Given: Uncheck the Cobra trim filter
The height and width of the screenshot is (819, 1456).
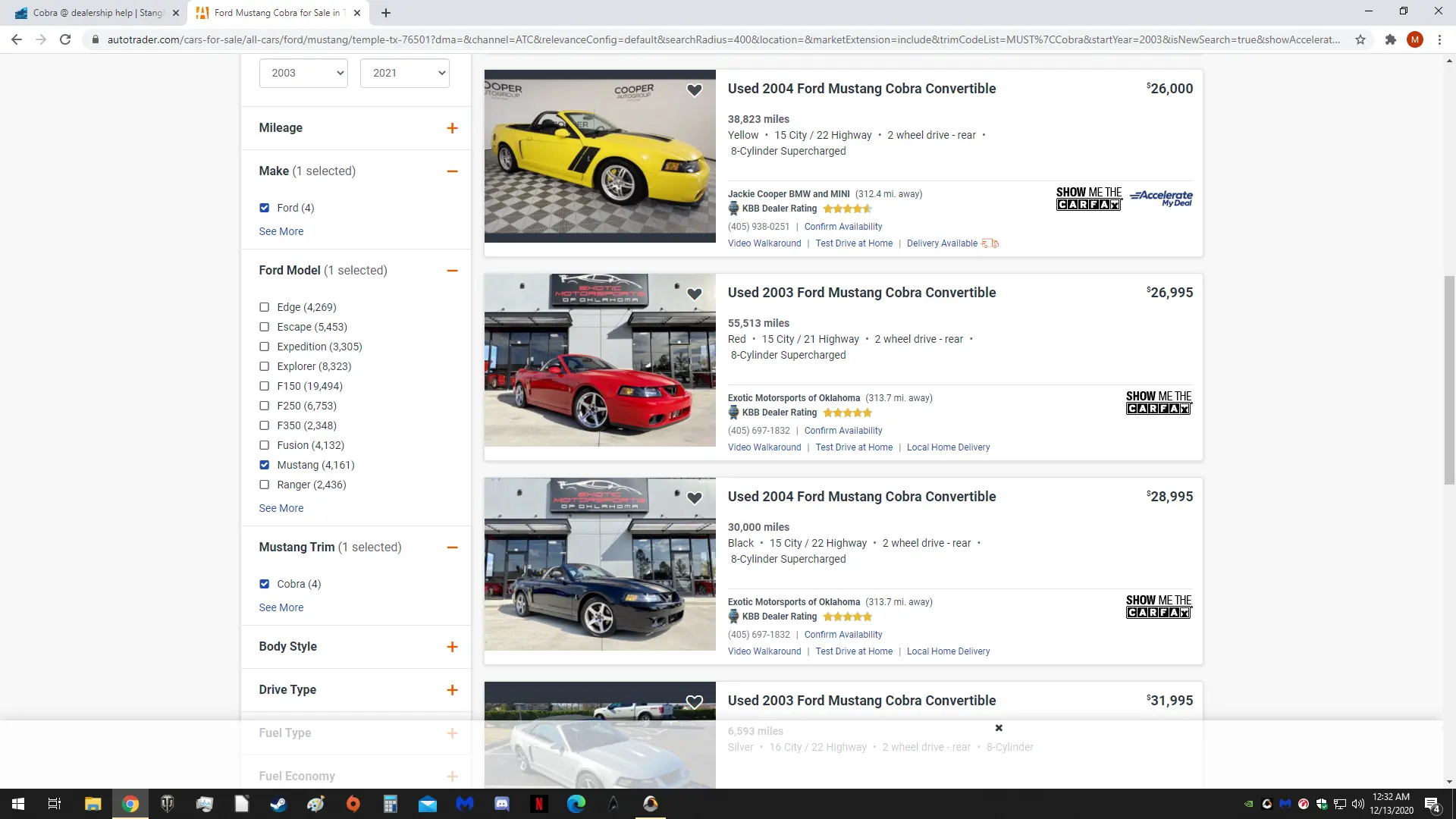Looking at the screenshot, I should point(264,584).
